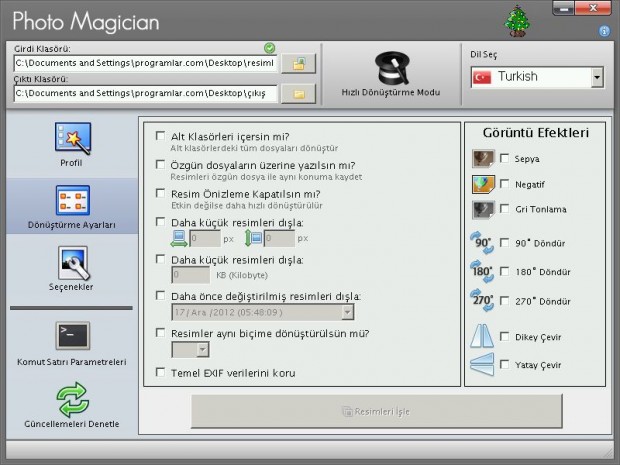Open Komut Satırı Parametreleri terminal icon

[73, 336]
